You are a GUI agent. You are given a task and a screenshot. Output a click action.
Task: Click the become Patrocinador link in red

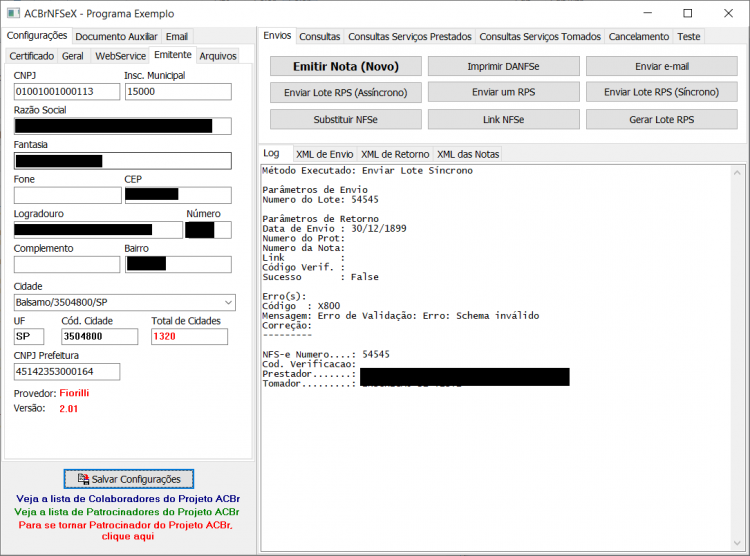tap(126, 530)
